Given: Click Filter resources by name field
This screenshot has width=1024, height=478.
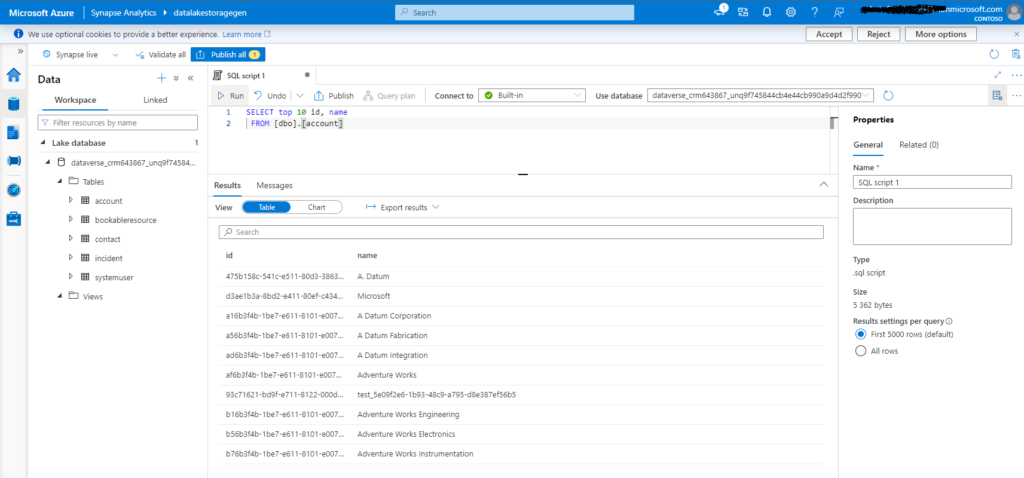Looking at the screenshot, I should click(118, 122).
